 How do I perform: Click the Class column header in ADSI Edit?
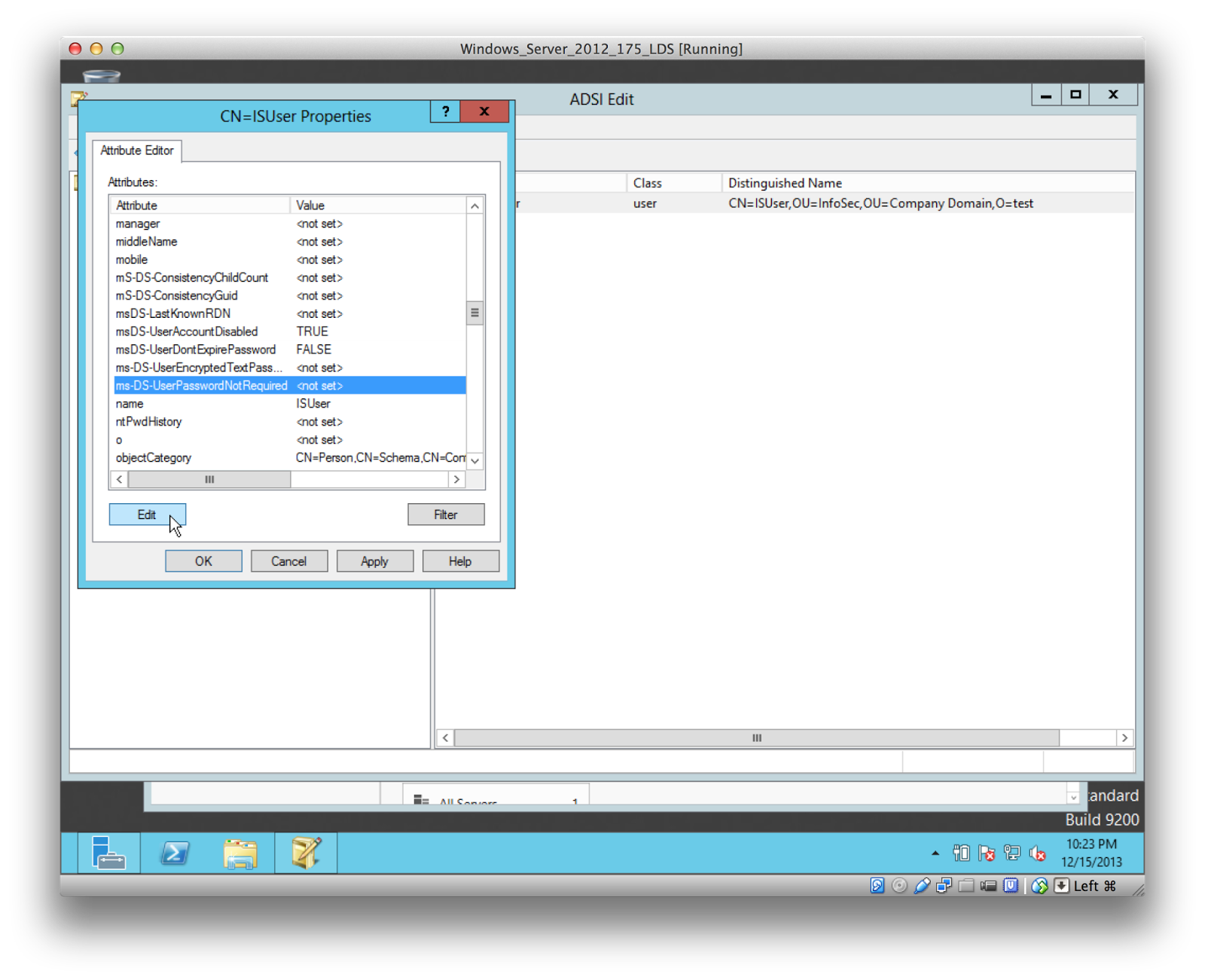tap(674, 183)
